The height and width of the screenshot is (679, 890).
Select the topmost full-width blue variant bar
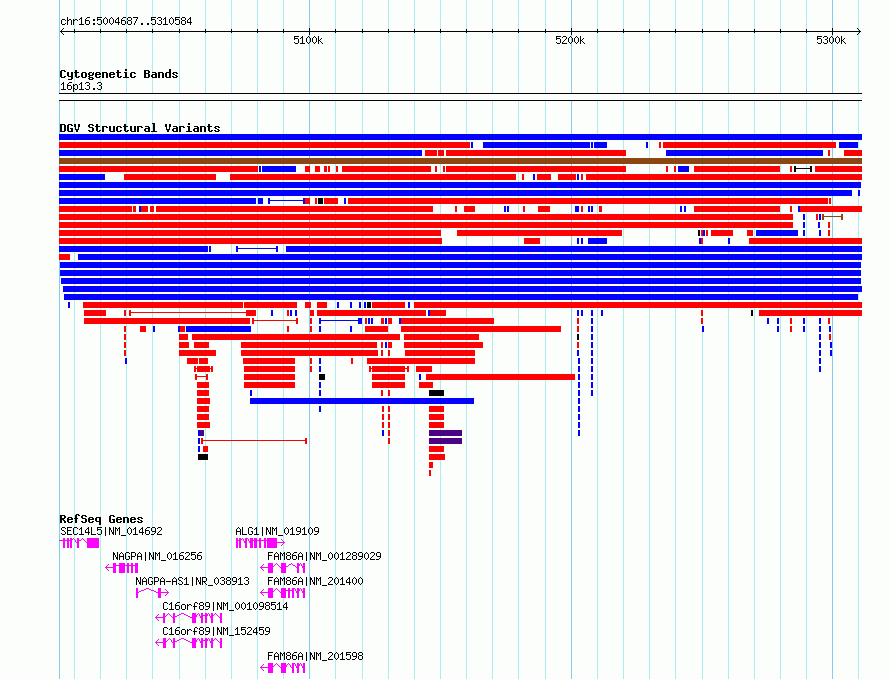click(460, 137)
